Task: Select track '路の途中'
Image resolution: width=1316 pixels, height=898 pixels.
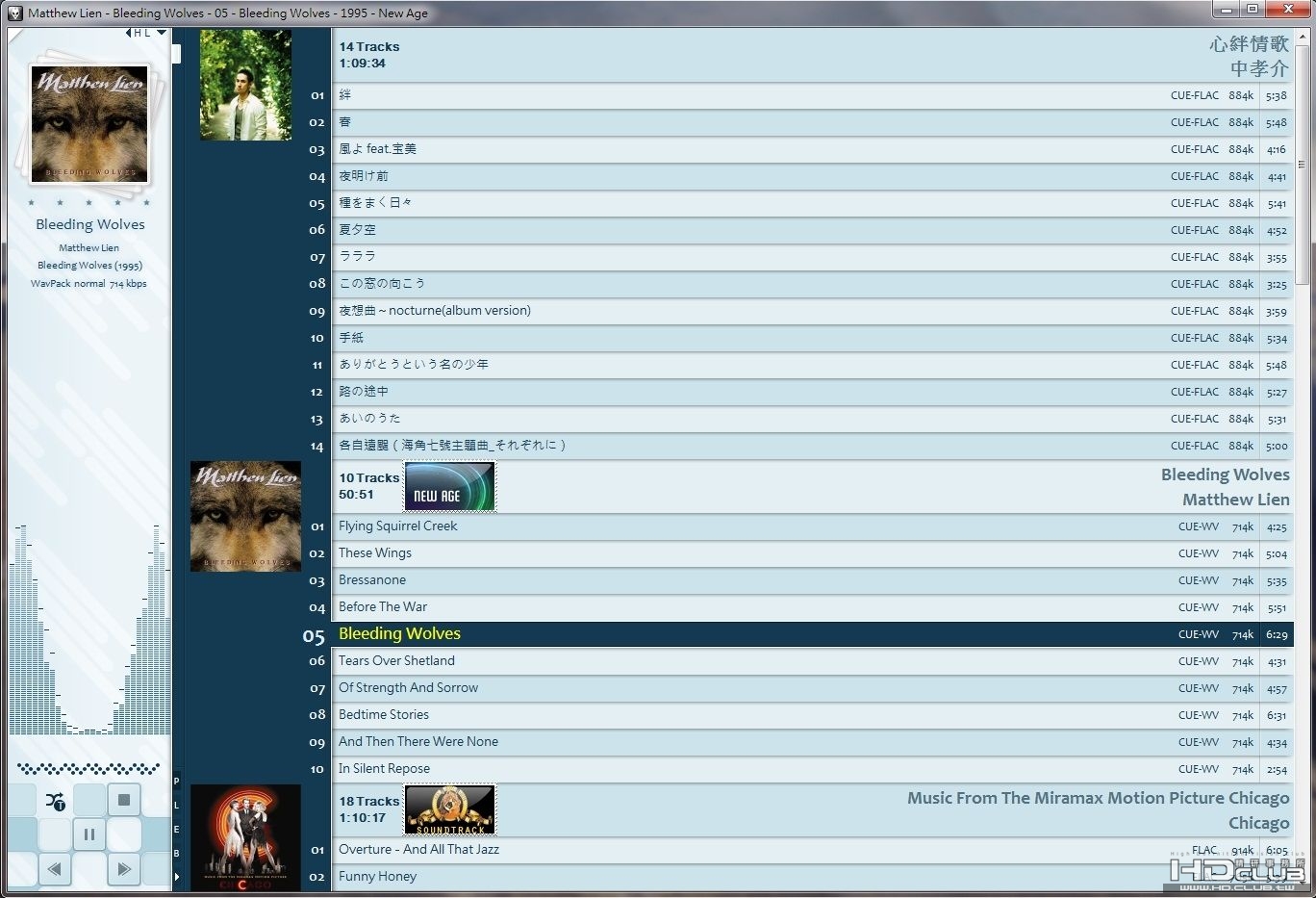Action: 812,392
